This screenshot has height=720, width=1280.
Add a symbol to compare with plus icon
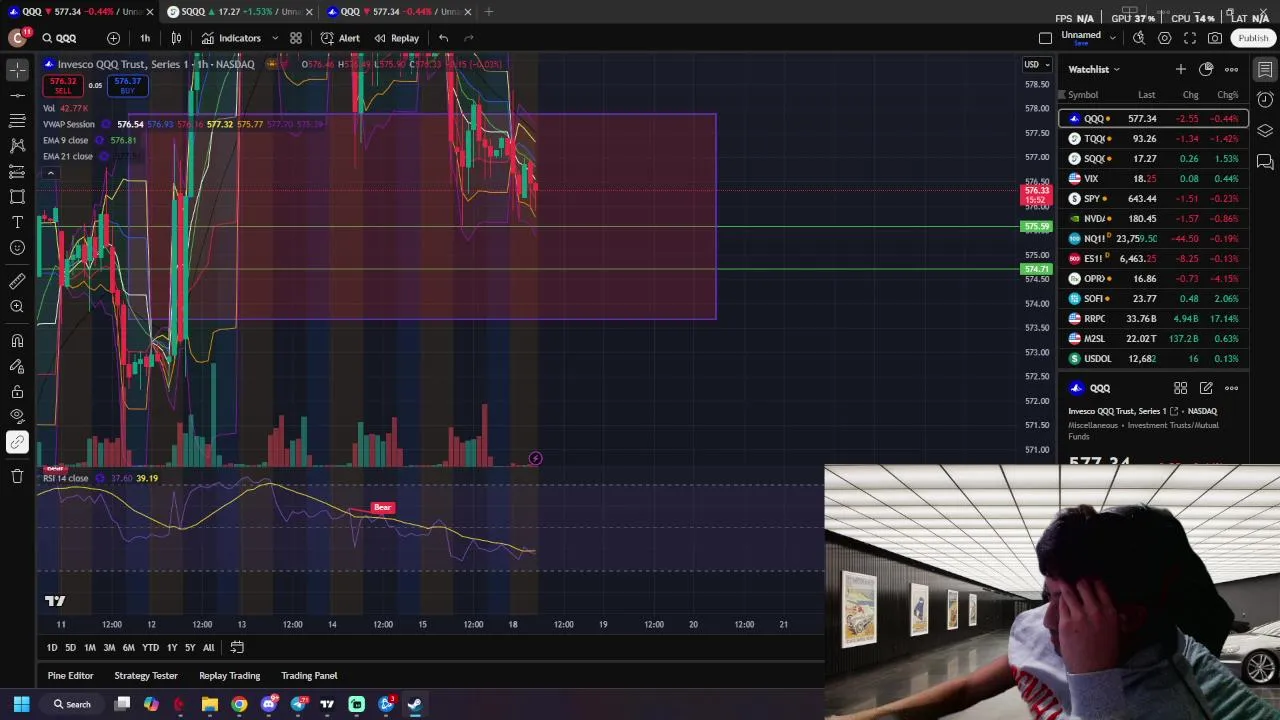(x=113, y=38)
